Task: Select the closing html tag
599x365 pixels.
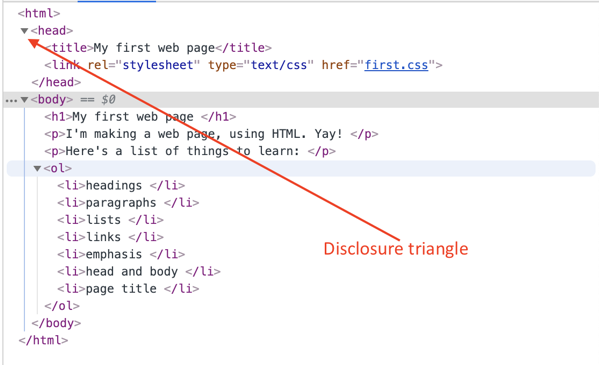Action: 43,340
